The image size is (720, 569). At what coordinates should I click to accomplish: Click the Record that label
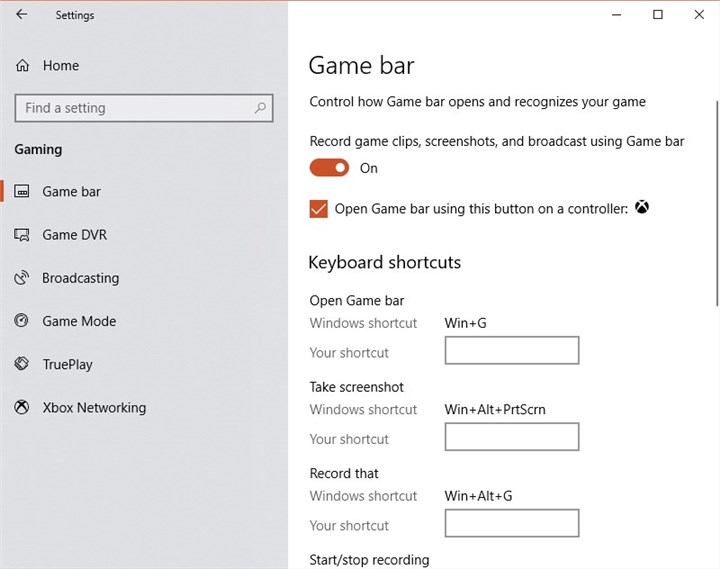344,473
